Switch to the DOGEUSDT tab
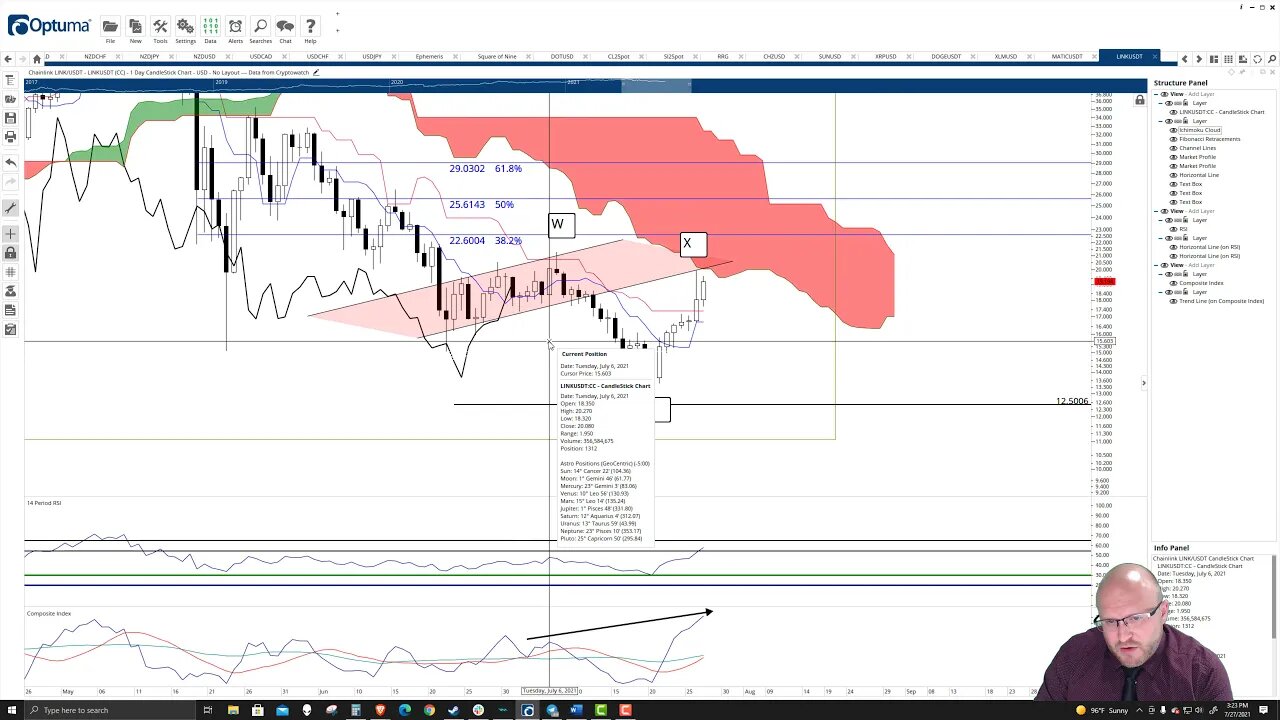 [946, 57]
